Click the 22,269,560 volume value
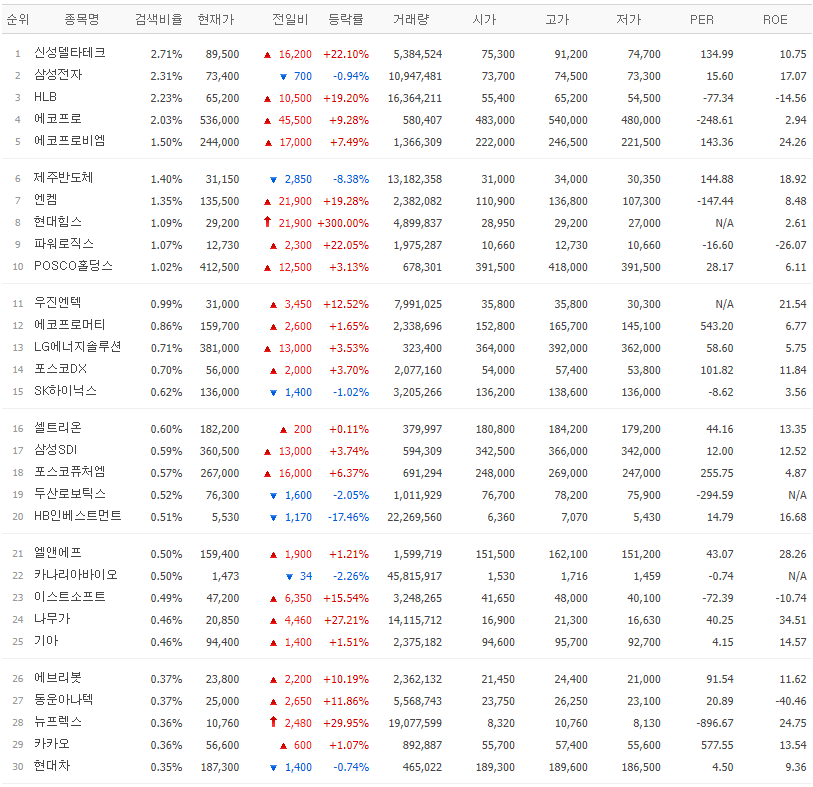Screen dimensions: 813x787 (x=415, y=517)
